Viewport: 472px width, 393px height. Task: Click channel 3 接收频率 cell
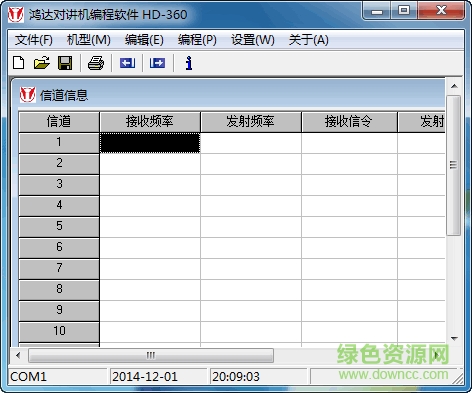pyautogui.click(x=150, y=185)
